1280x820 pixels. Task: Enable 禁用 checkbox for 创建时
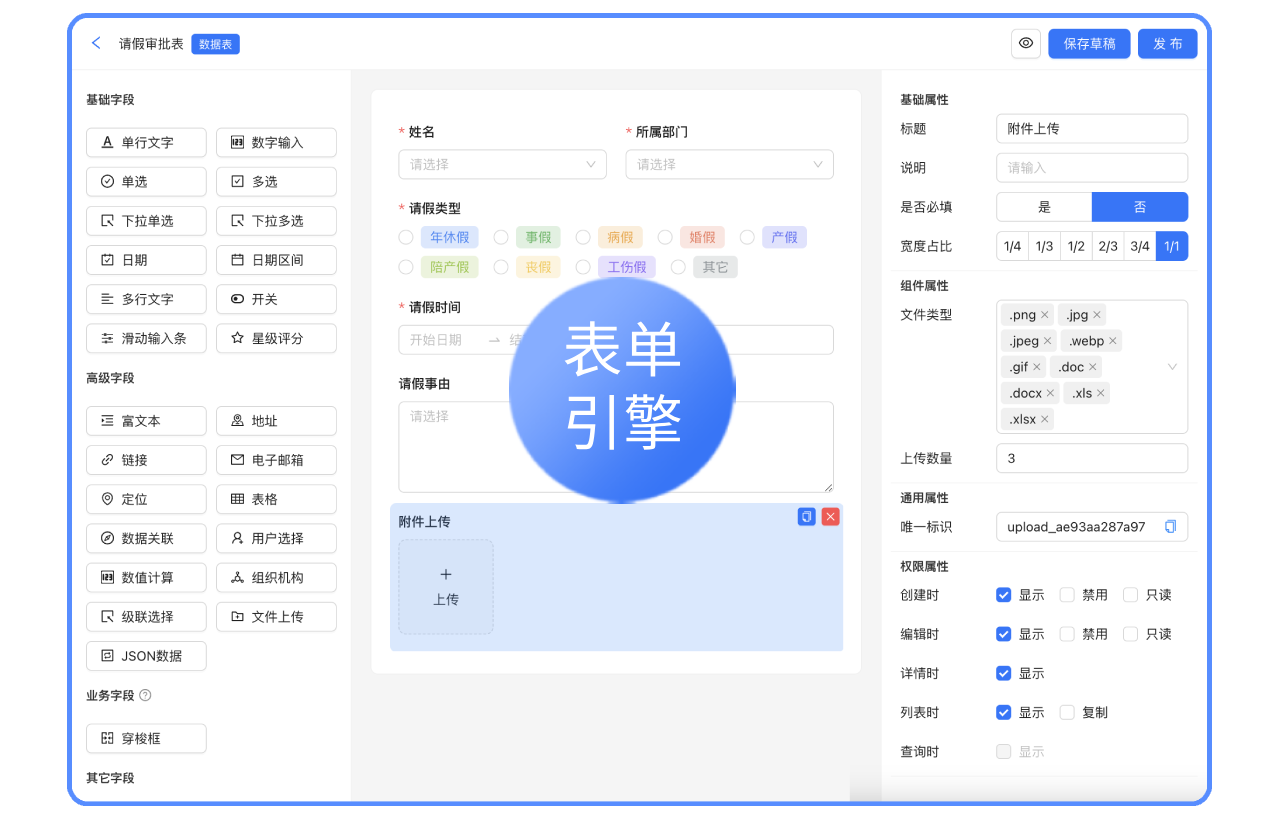coord(1067,595)
